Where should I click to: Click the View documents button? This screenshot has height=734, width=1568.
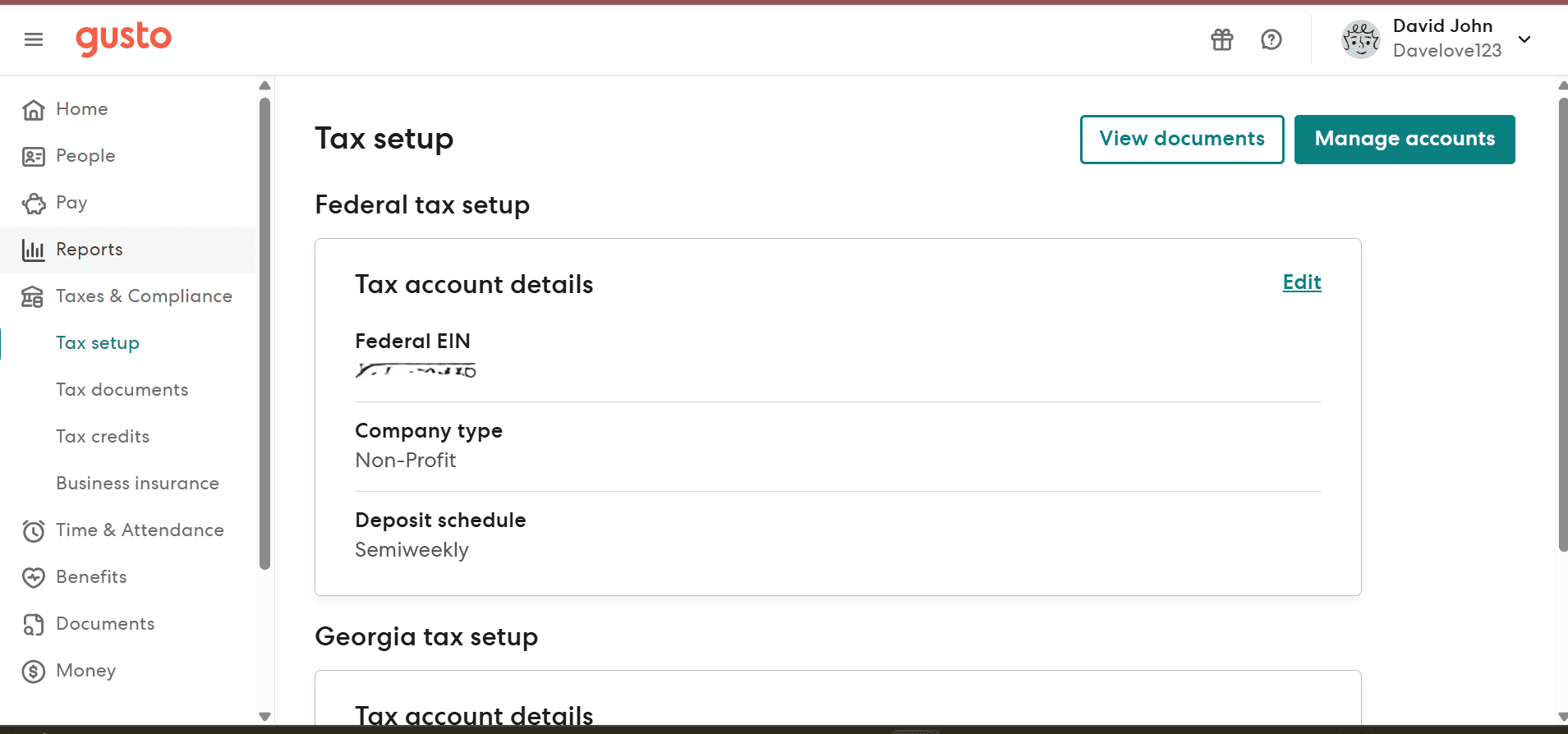point(1181,140)
